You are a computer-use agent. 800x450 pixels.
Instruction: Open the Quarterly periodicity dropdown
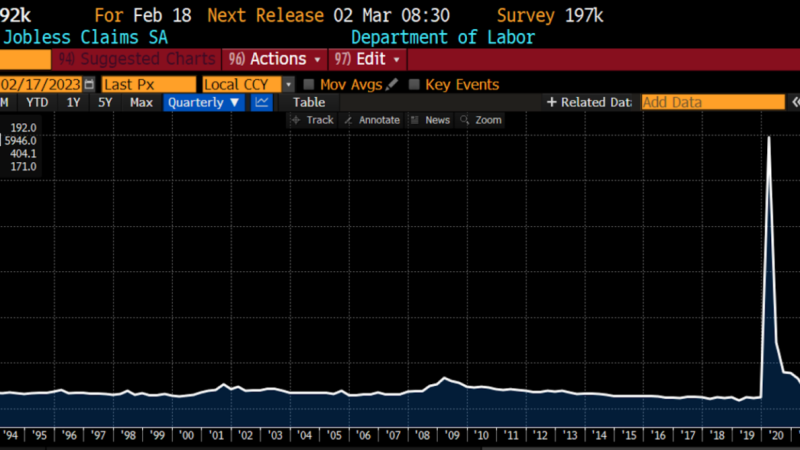click(204, 102)
